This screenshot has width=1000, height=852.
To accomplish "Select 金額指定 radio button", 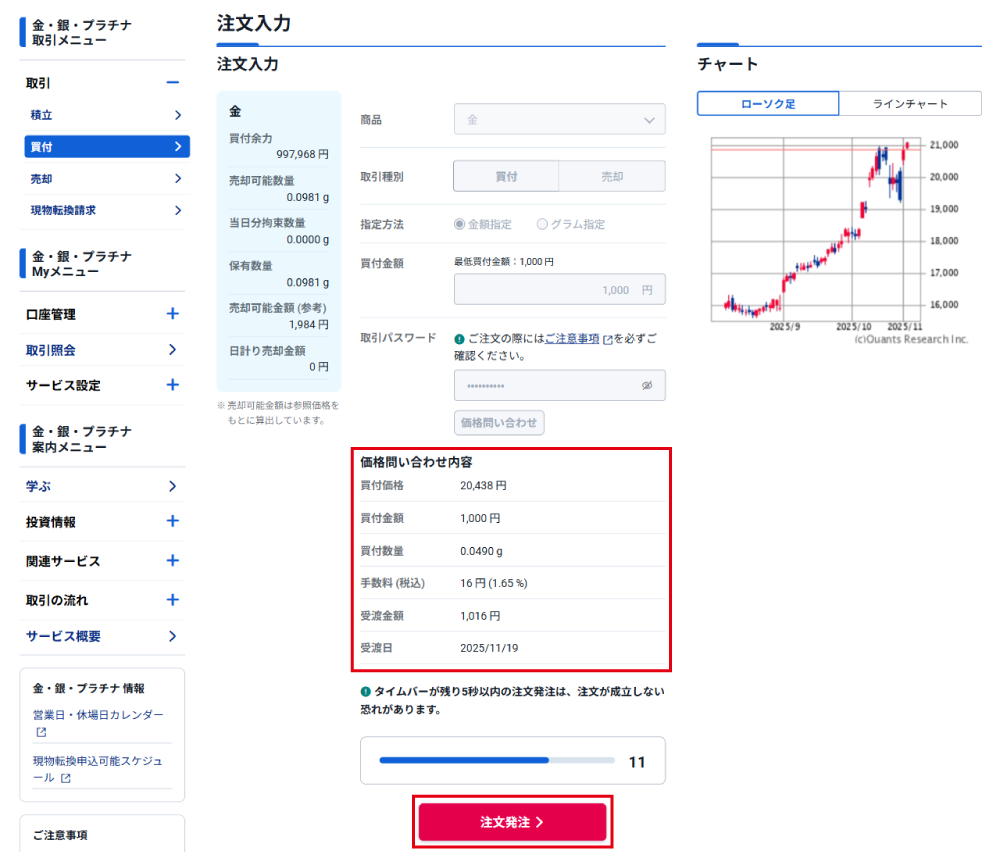I will [x=460, y=225].
